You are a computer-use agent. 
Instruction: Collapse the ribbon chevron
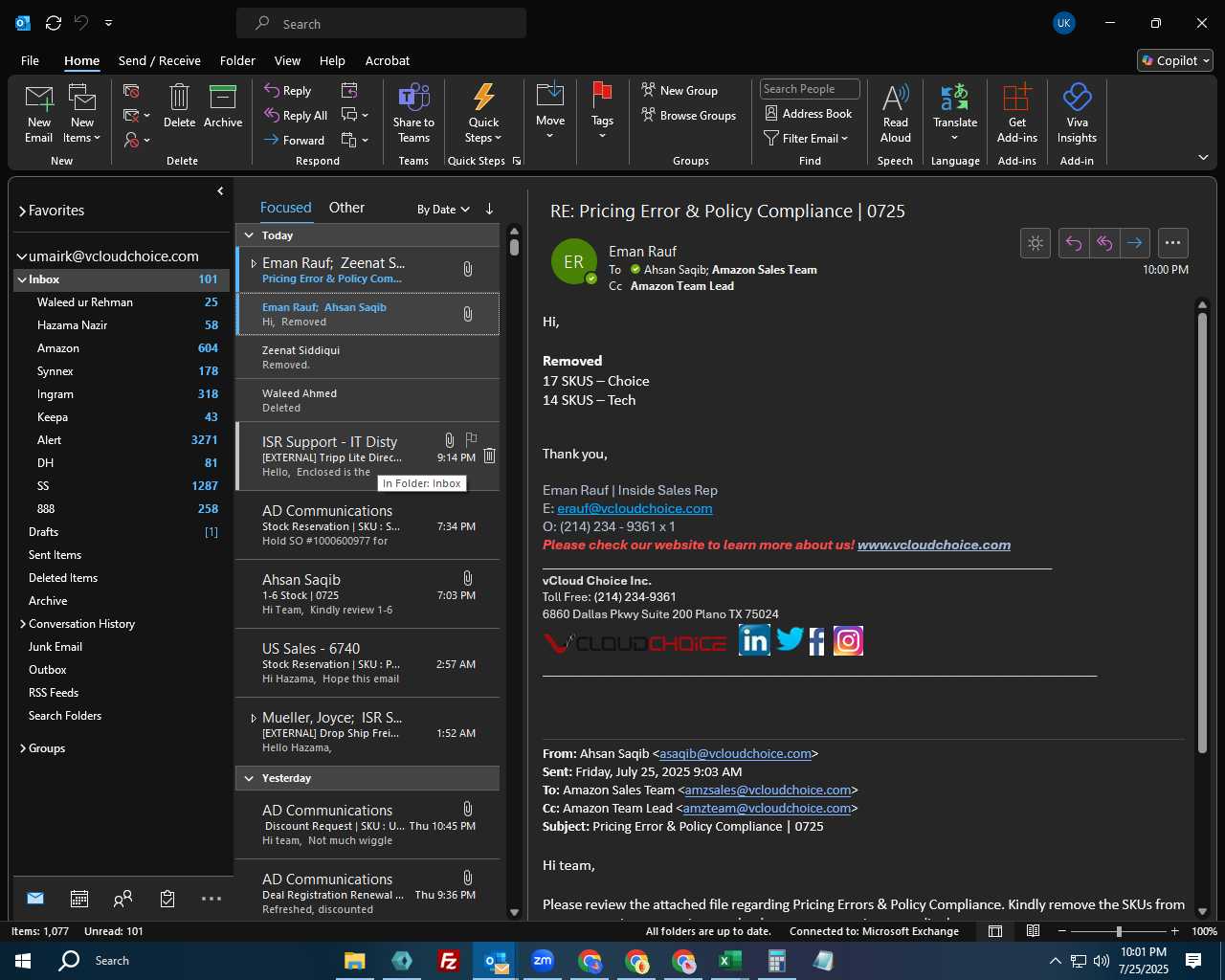pos(1203,157)
